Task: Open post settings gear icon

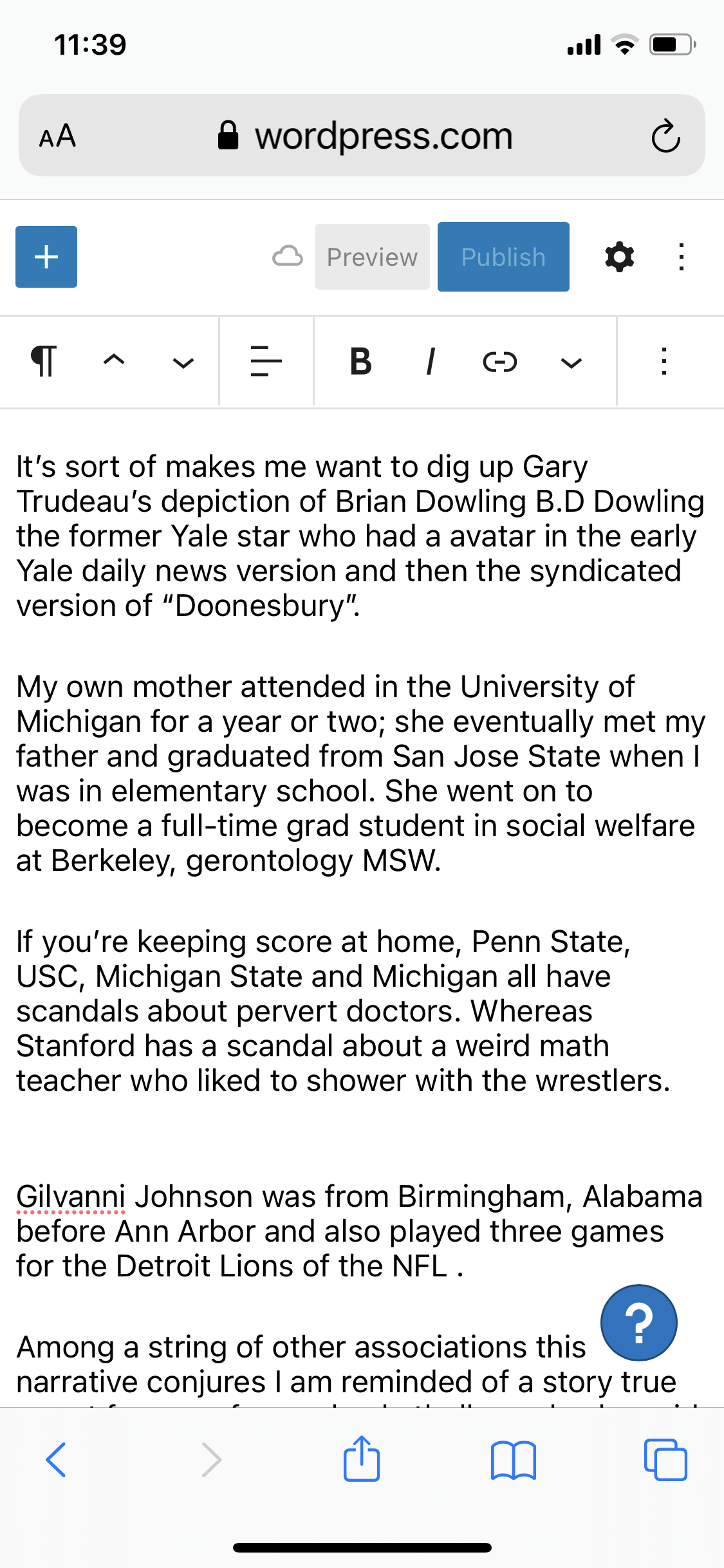Action: click(x=619, y=257)
